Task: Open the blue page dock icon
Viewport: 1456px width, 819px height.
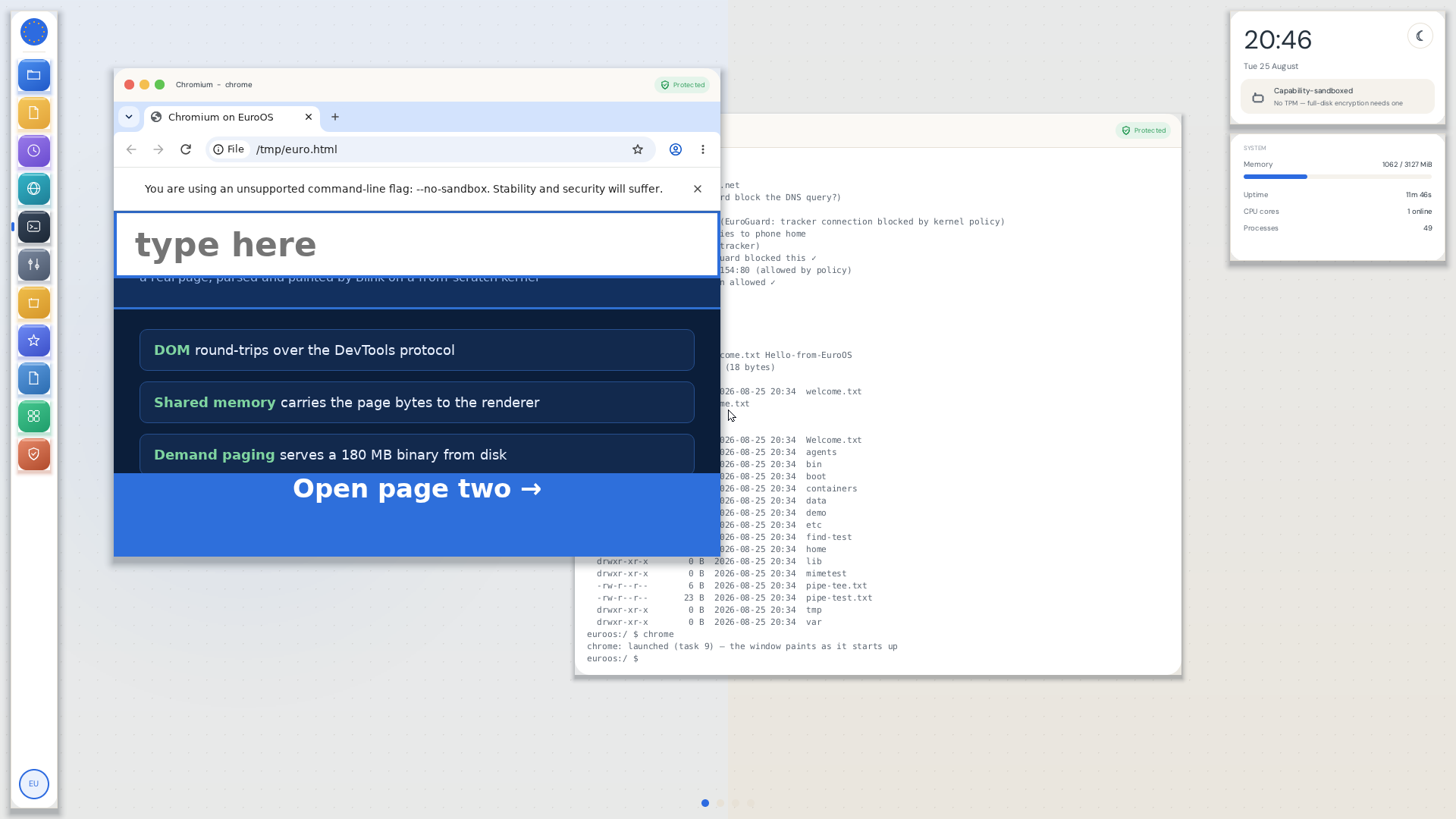Action: pos(34,378)
